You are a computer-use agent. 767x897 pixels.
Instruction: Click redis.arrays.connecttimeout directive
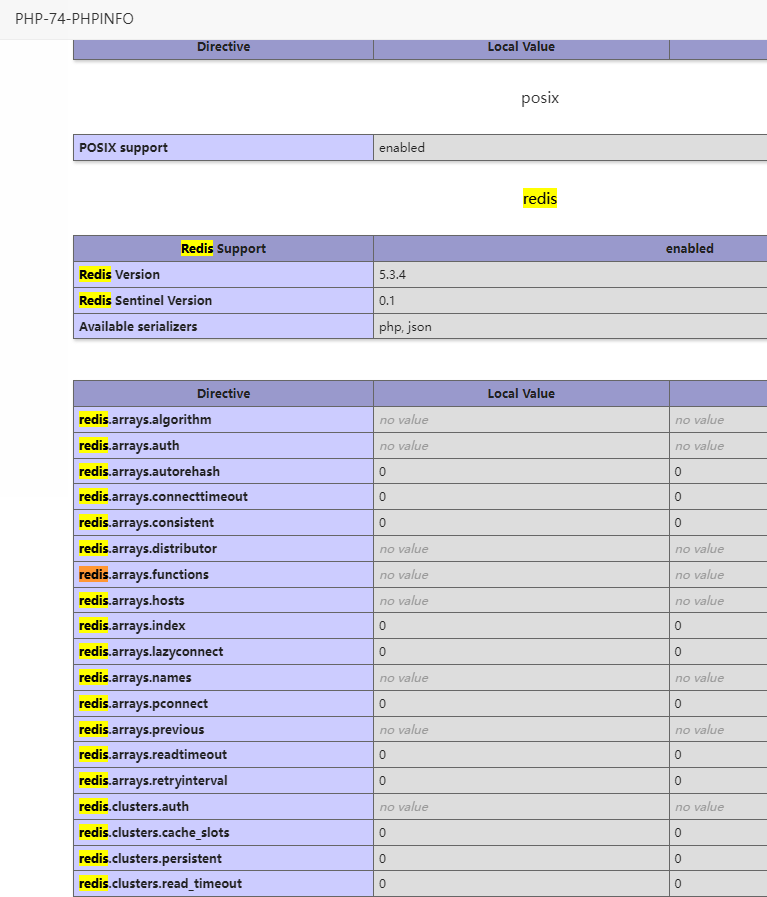click(164, 497)
